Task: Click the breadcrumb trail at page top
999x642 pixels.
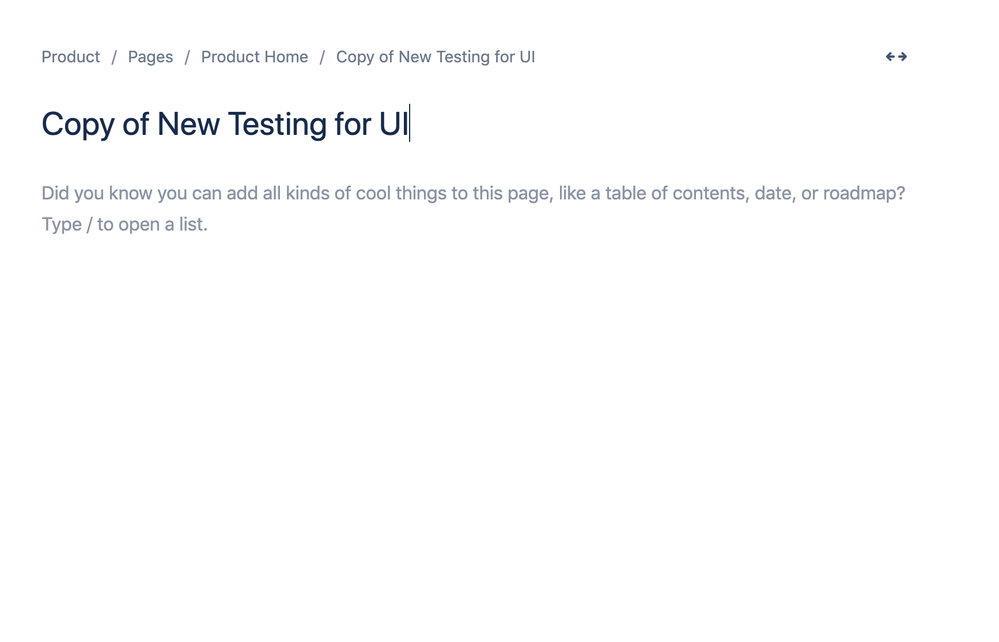Action: [x=287, y=57]
